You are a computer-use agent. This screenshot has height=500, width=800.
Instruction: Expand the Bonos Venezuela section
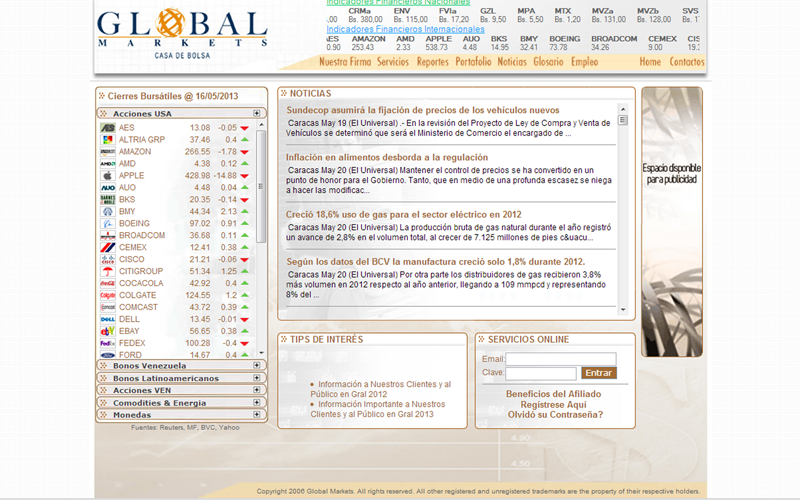(x=257, y=365)
